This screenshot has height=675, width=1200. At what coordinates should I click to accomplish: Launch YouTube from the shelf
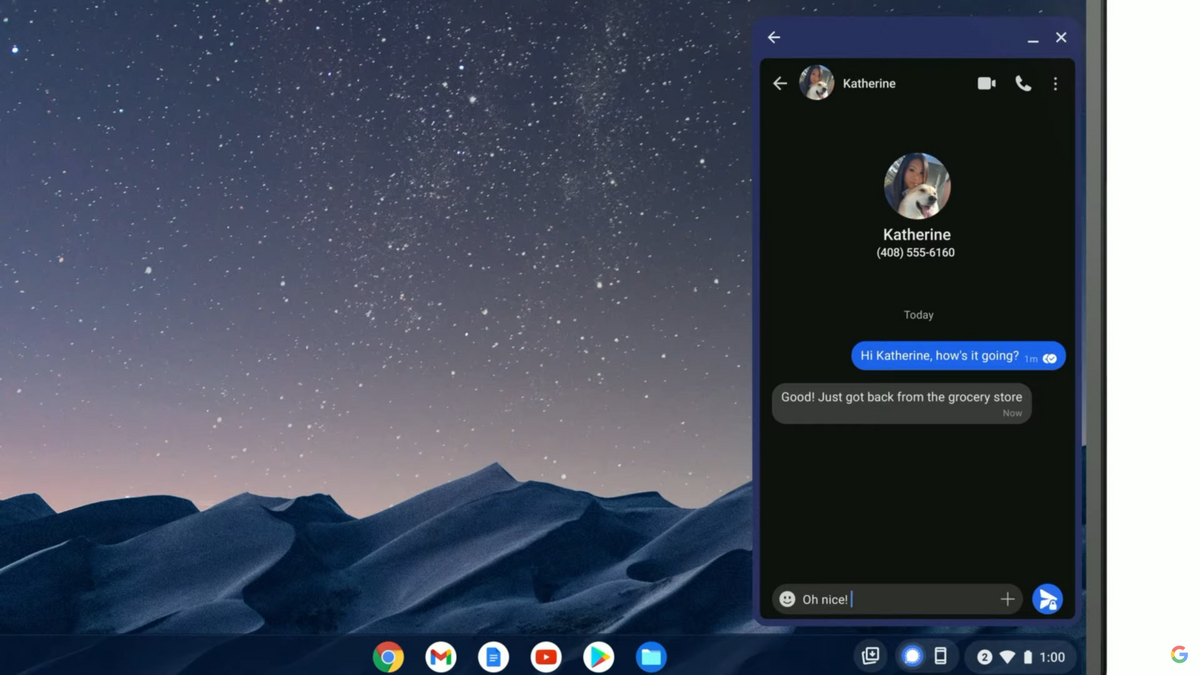pyautogui.click(x=546, y=657)
